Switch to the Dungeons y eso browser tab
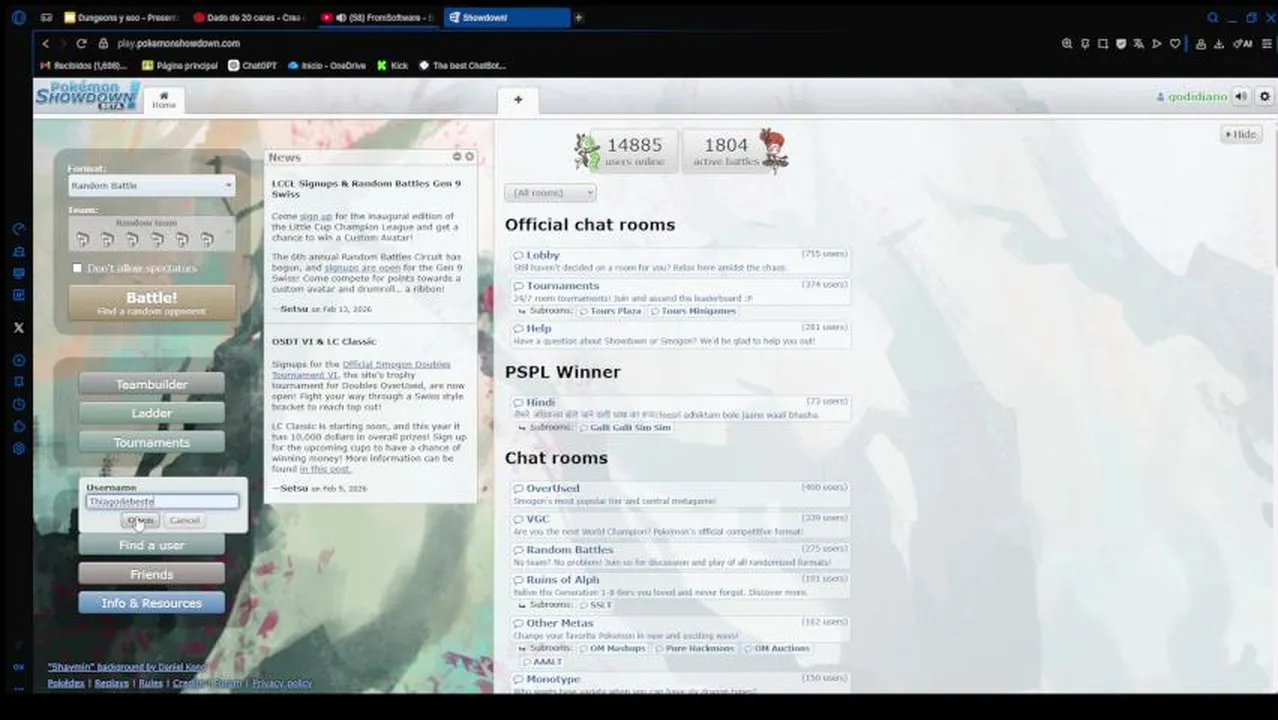 click(121, 17)
